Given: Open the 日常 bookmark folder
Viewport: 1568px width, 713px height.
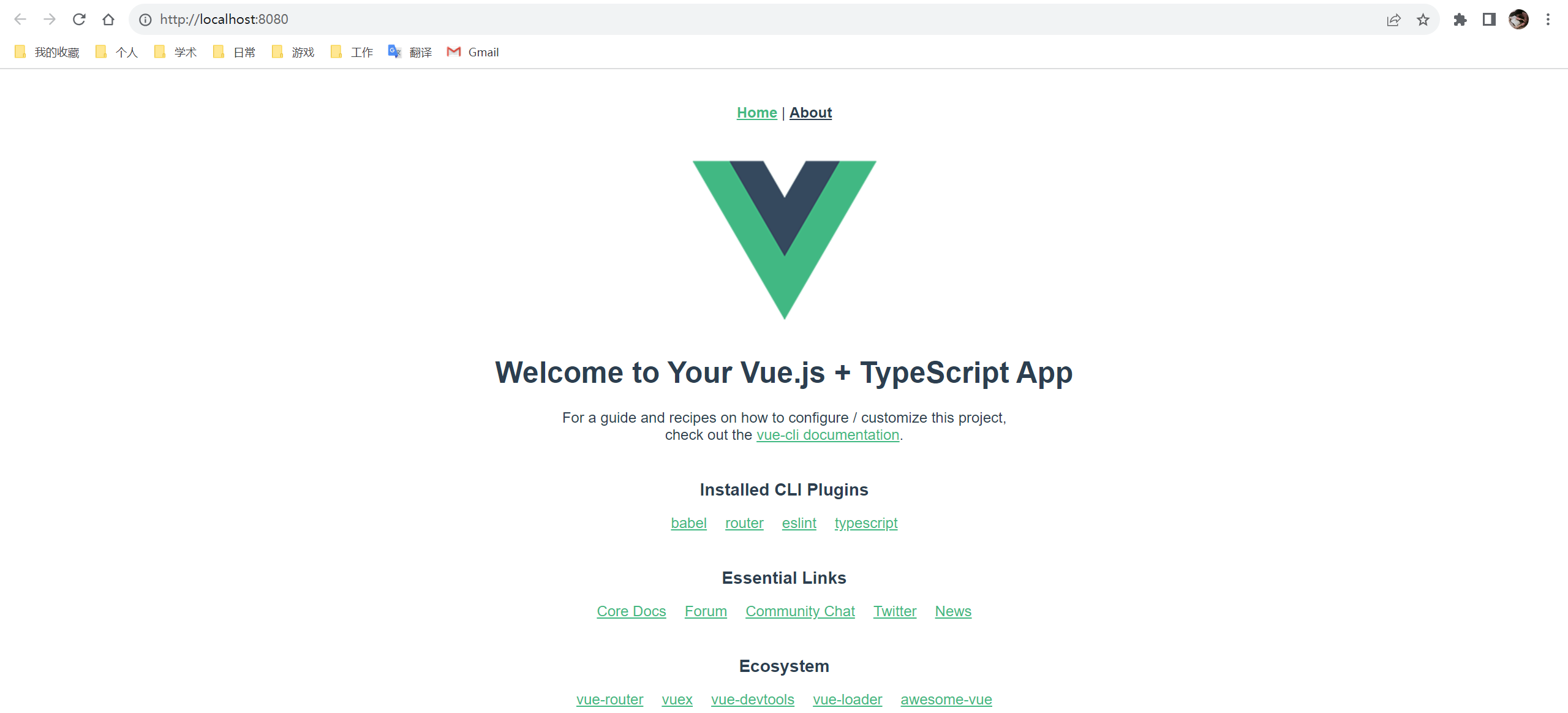Looking at the screenshot, I should click(234, 52).
